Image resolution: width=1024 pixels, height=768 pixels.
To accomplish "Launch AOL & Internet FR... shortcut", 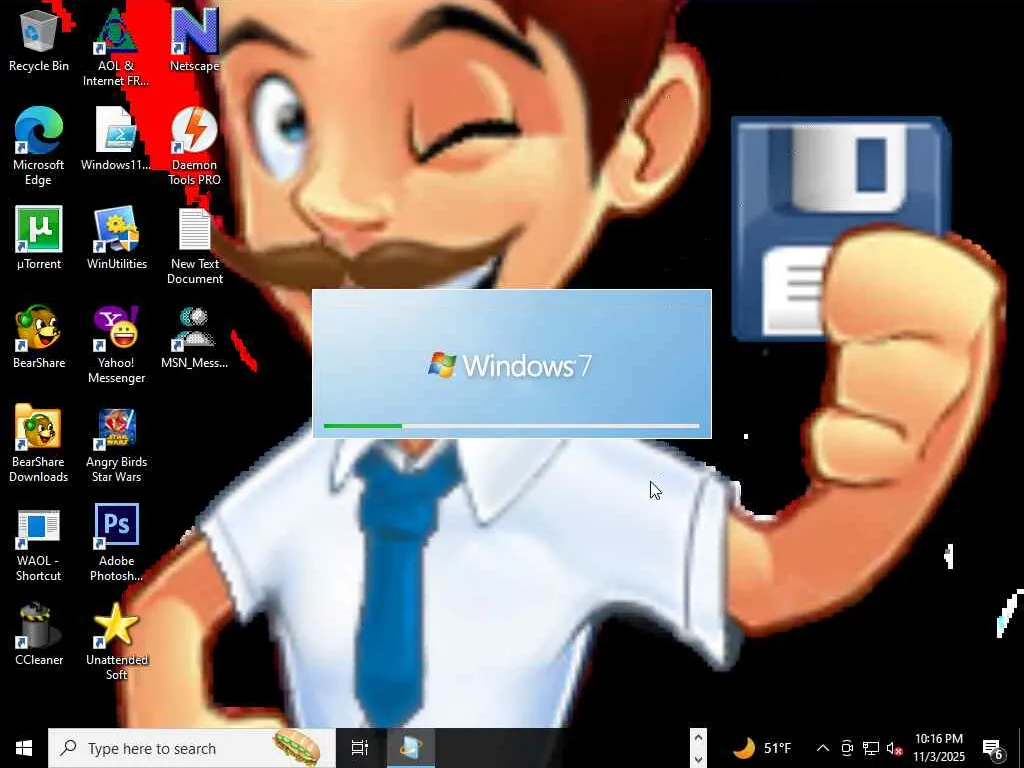I will click(116, 47).
